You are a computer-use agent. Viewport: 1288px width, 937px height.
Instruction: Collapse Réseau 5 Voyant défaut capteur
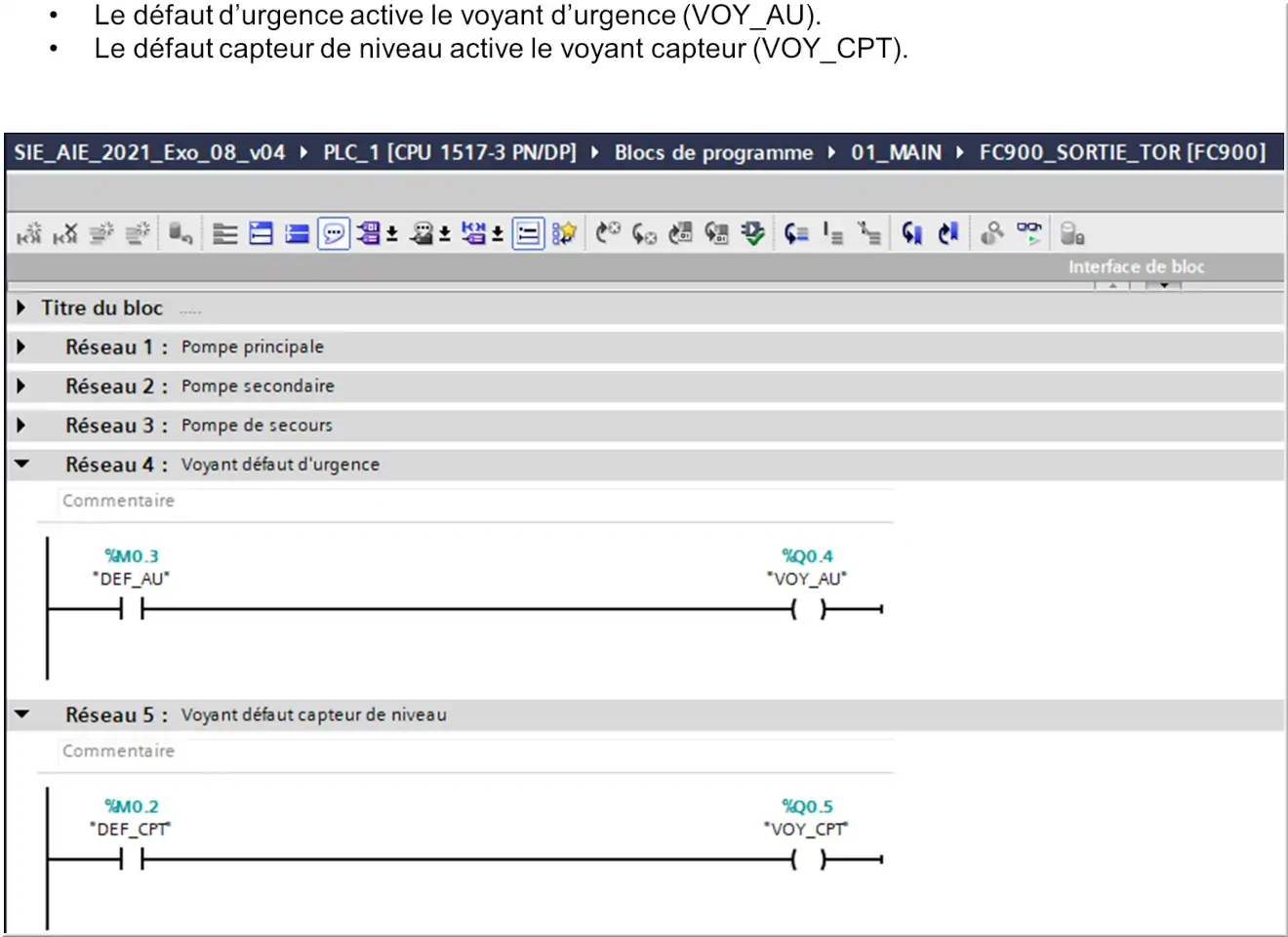(x=21, y=713)
